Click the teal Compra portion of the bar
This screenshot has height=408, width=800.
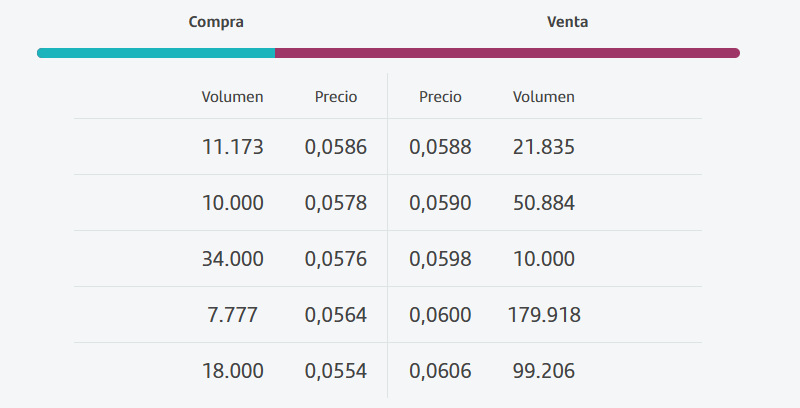156,53
